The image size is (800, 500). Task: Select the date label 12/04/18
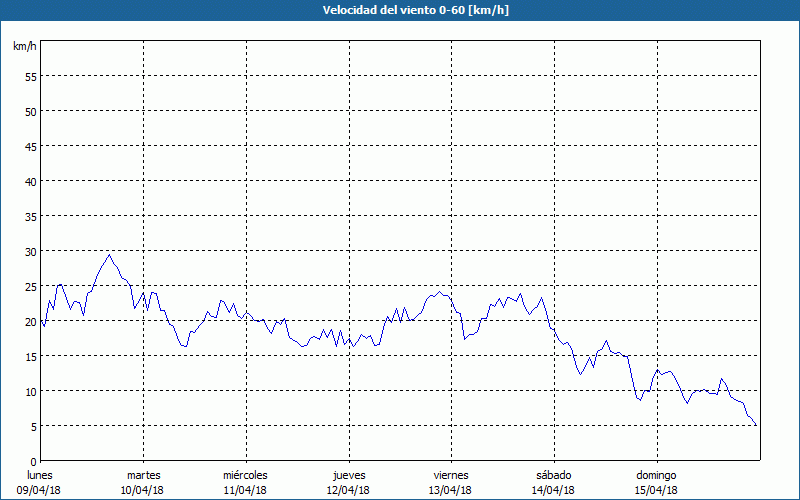pos(348,490)
